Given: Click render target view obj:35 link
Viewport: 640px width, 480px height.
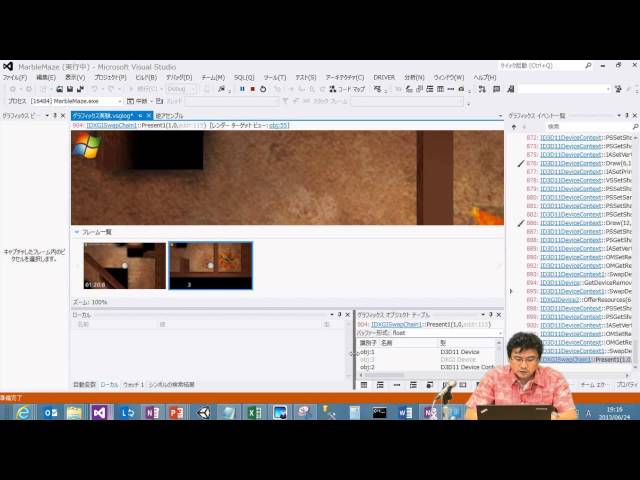Looking at the screenshot, I should (278, 125).
